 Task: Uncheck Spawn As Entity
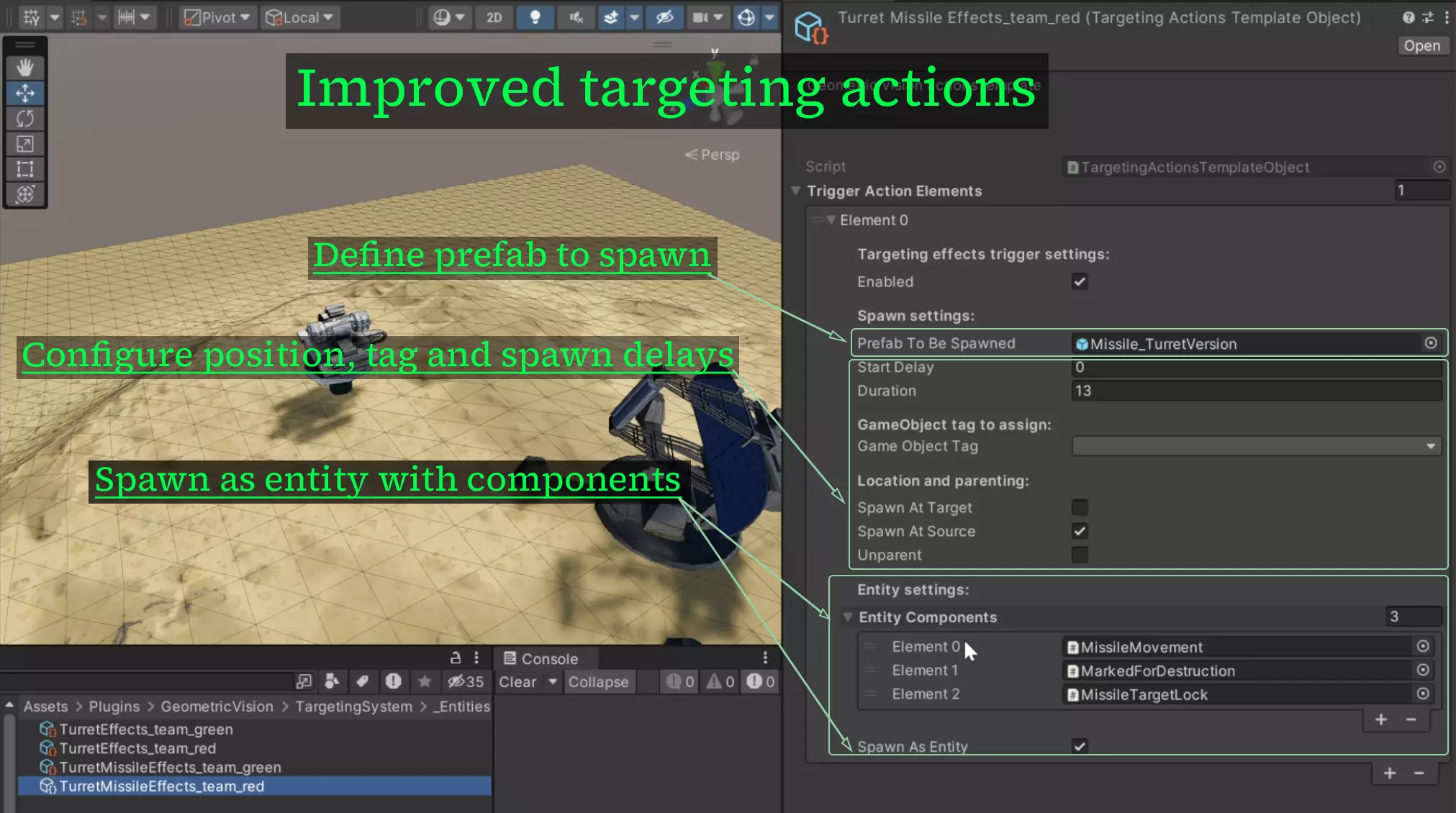[x=1079, y=746]
